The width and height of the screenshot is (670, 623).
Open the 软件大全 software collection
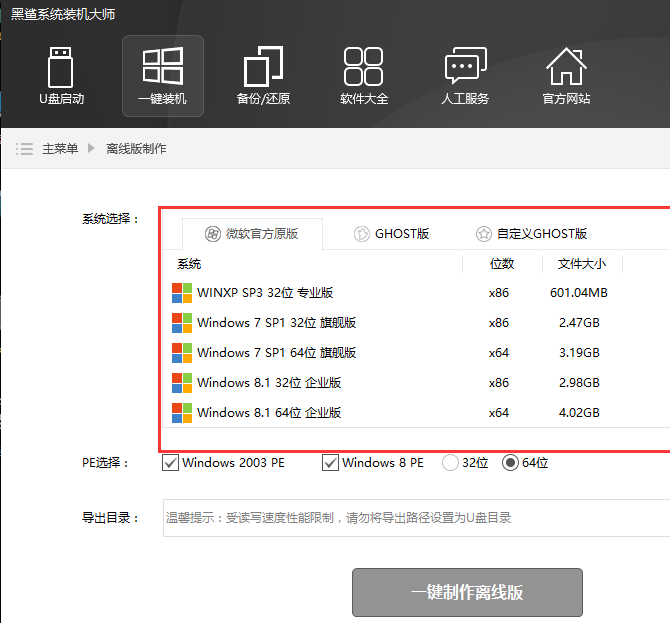tap(364, 76)
